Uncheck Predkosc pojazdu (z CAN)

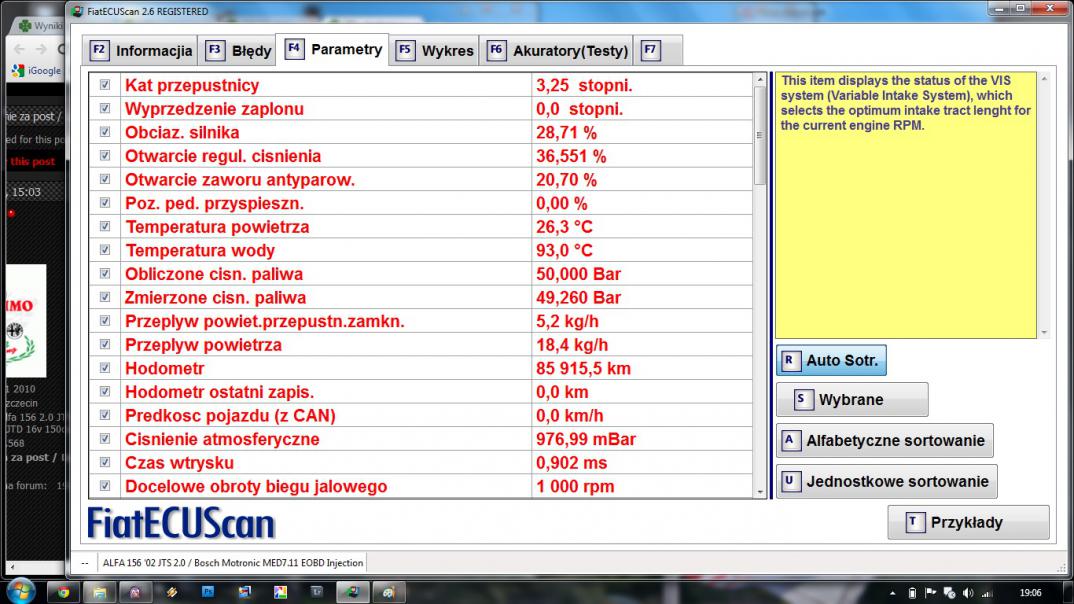pyautogui.click(x=105, y=415)
